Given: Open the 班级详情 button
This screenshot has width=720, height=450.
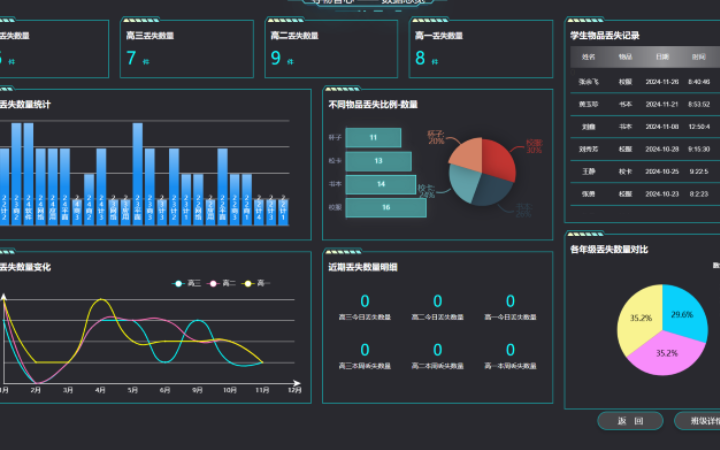Looking at the screenshot, I should pyautogui.click(x=700, y=421).
